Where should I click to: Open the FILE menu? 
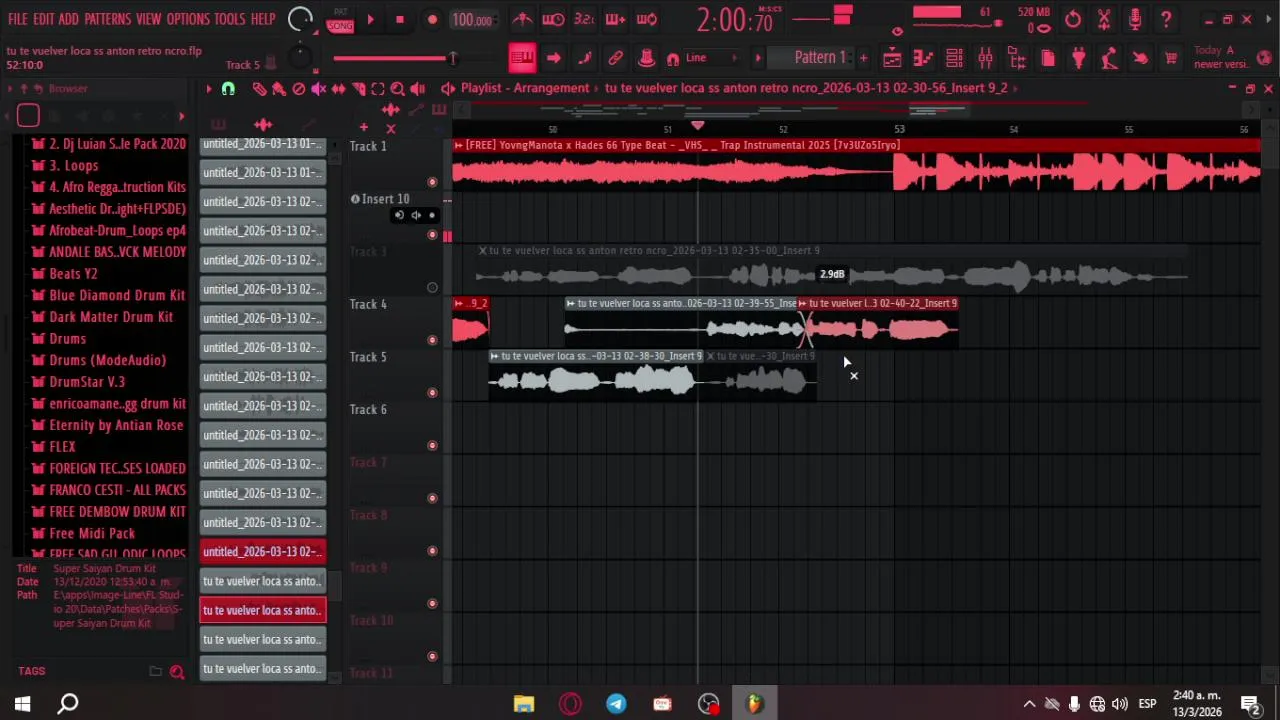[18, 19]
